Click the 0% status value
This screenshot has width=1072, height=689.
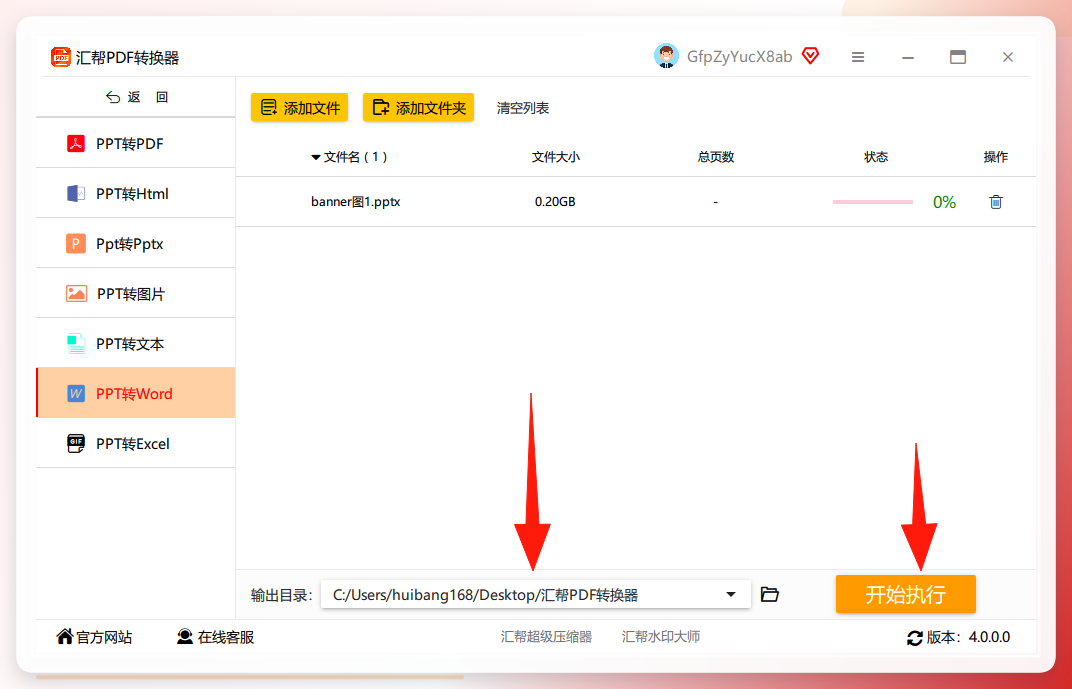coord(944,202)
